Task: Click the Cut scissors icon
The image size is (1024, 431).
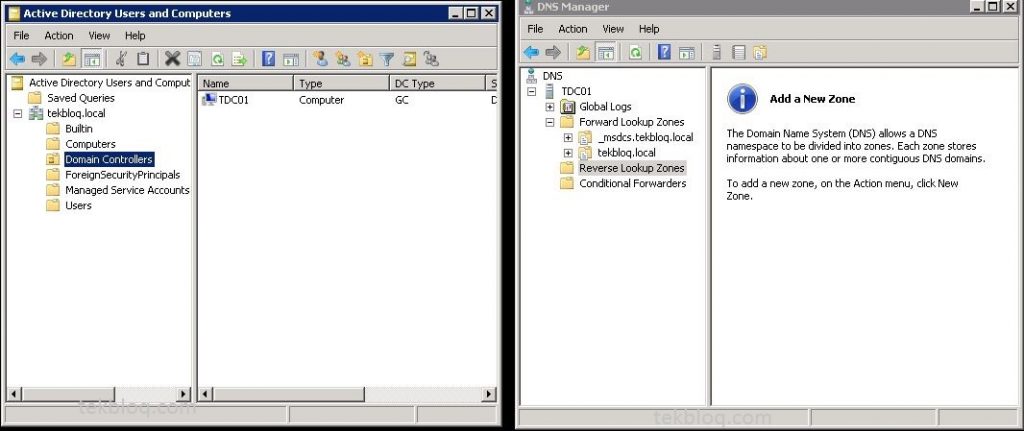Action: tap(121, 59)
